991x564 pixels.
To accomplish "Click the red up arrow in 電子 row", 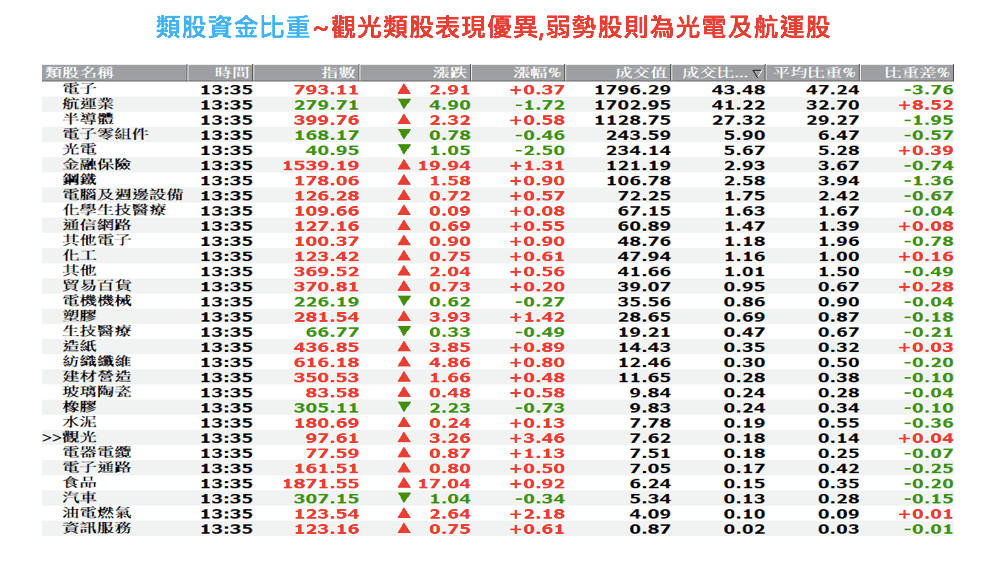I will click(x=404, y=89).
